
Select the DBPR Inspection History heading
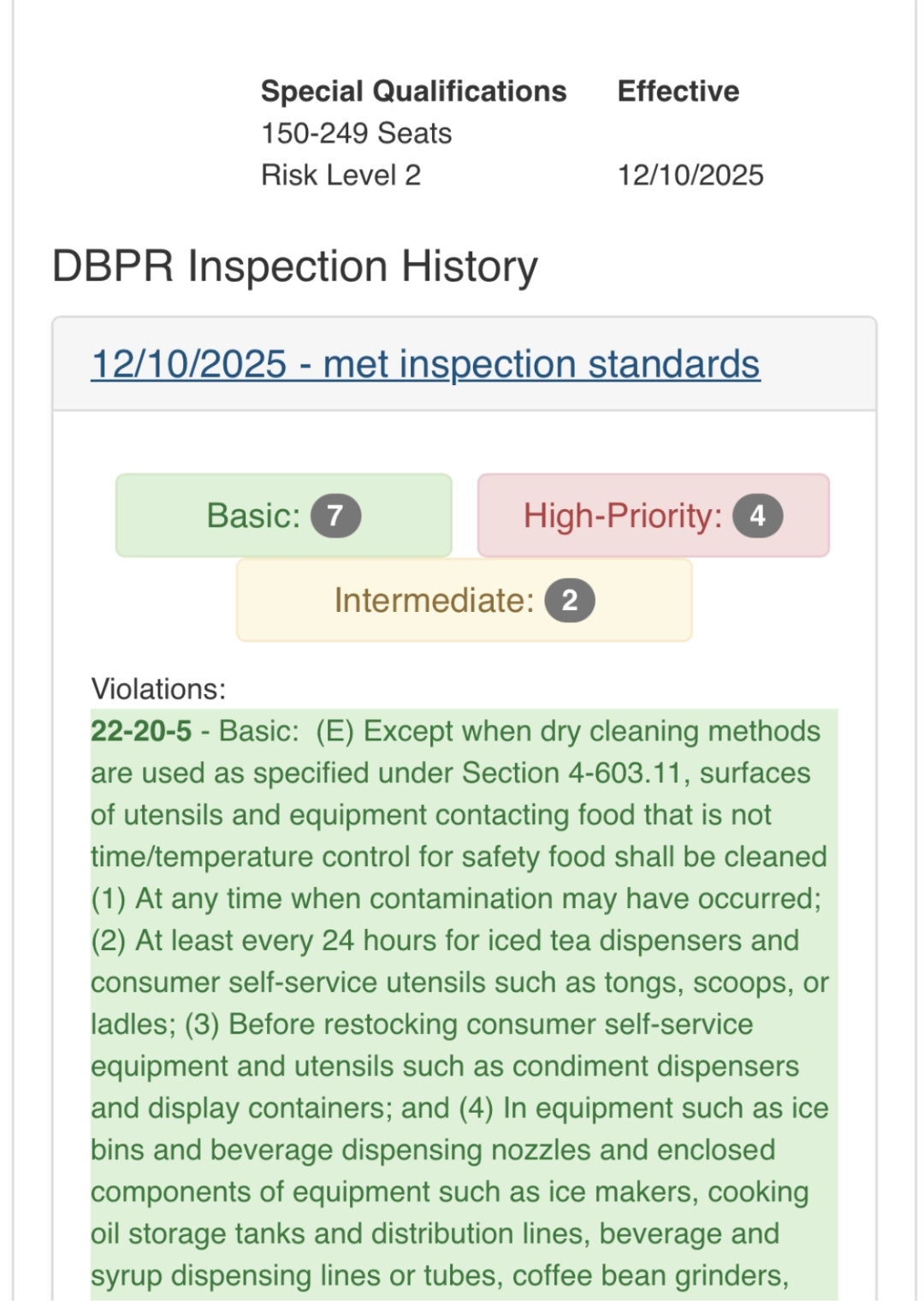pyautogui.click(x=293, y=267)
